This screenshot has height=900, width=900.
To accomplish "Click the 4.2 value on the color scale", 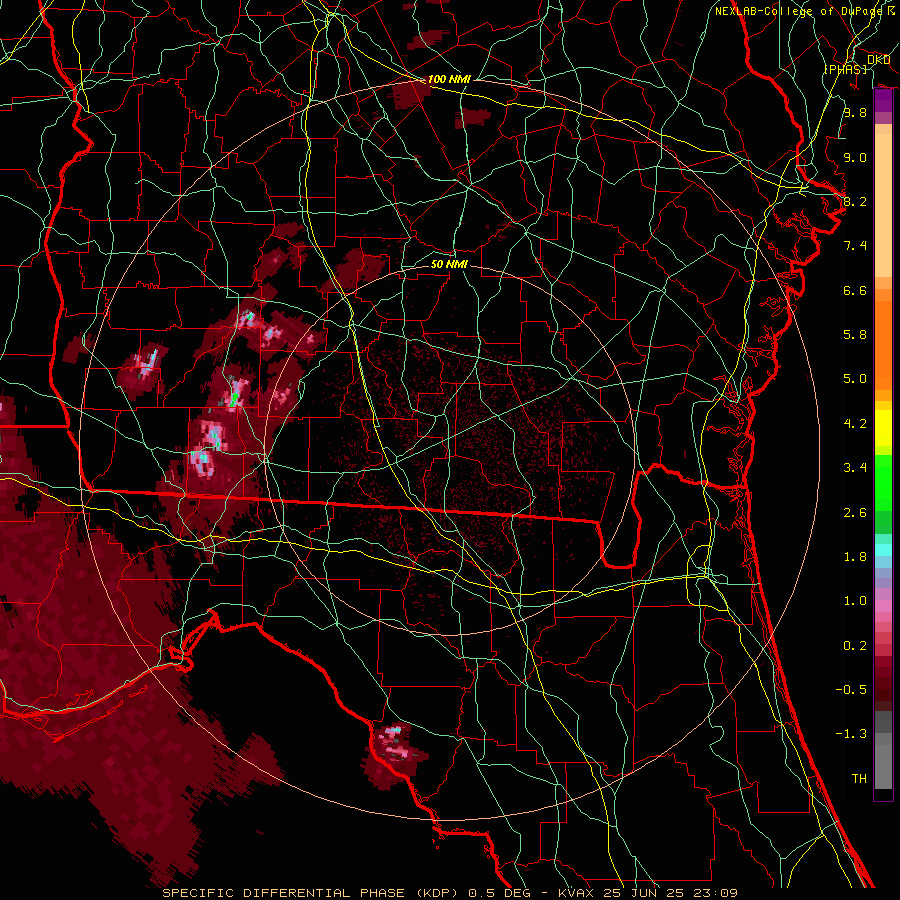I will tap(855, 424).
